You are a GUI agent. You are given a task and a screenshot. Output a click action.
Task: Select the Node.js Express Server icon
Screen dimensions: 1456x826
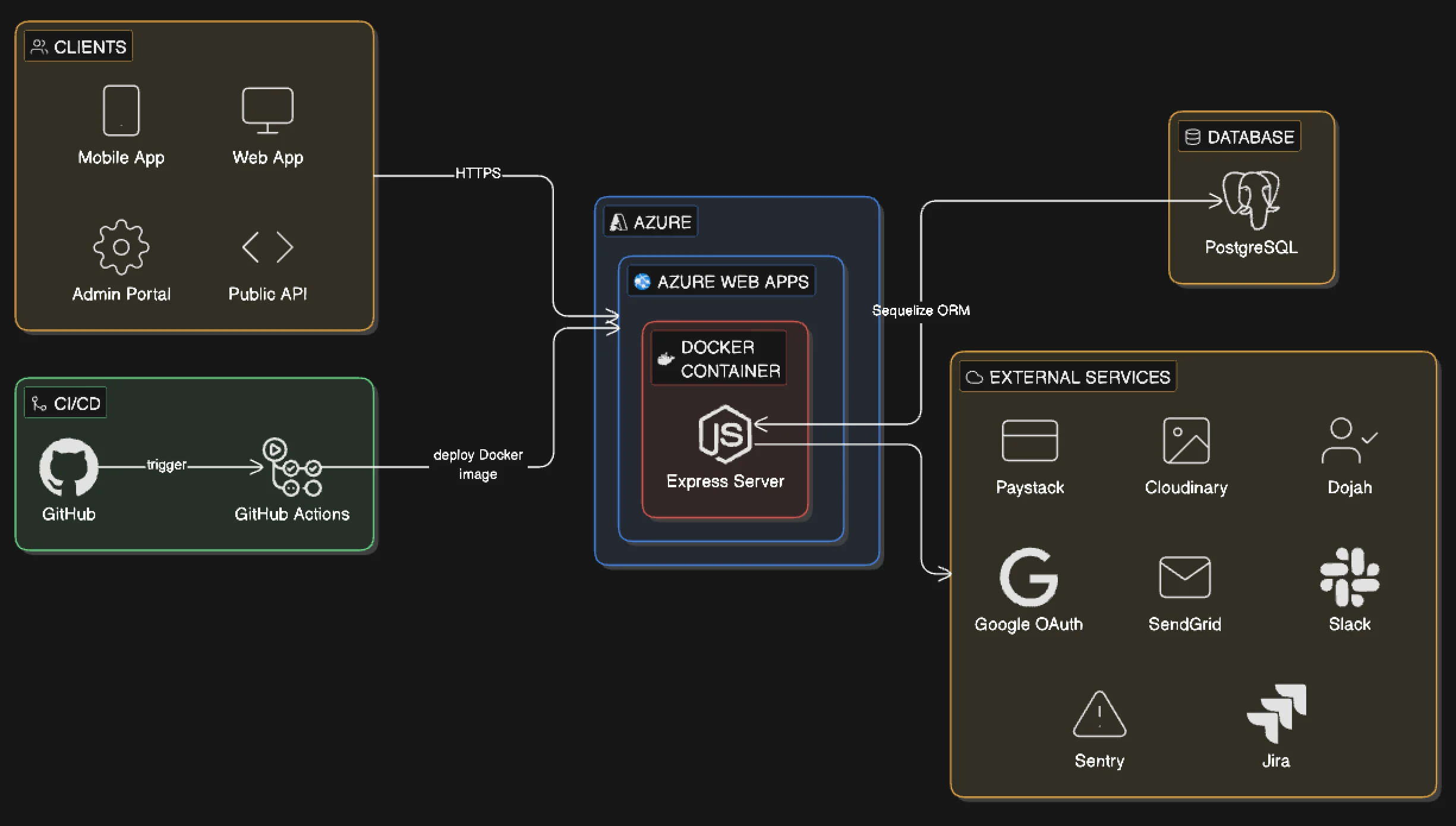point(725,434)
